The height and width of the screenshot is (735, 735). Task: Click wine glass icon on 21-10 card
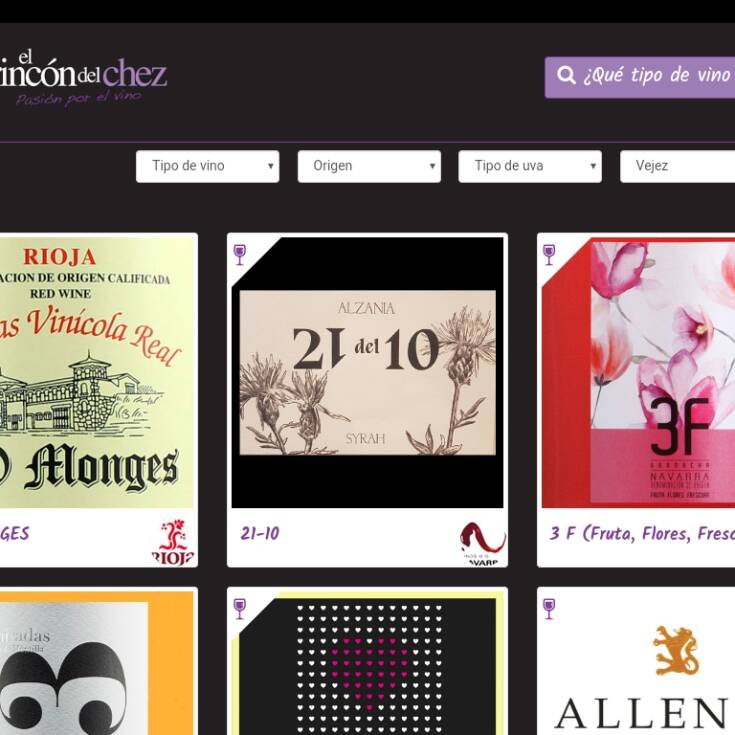(x=240, y=255)
